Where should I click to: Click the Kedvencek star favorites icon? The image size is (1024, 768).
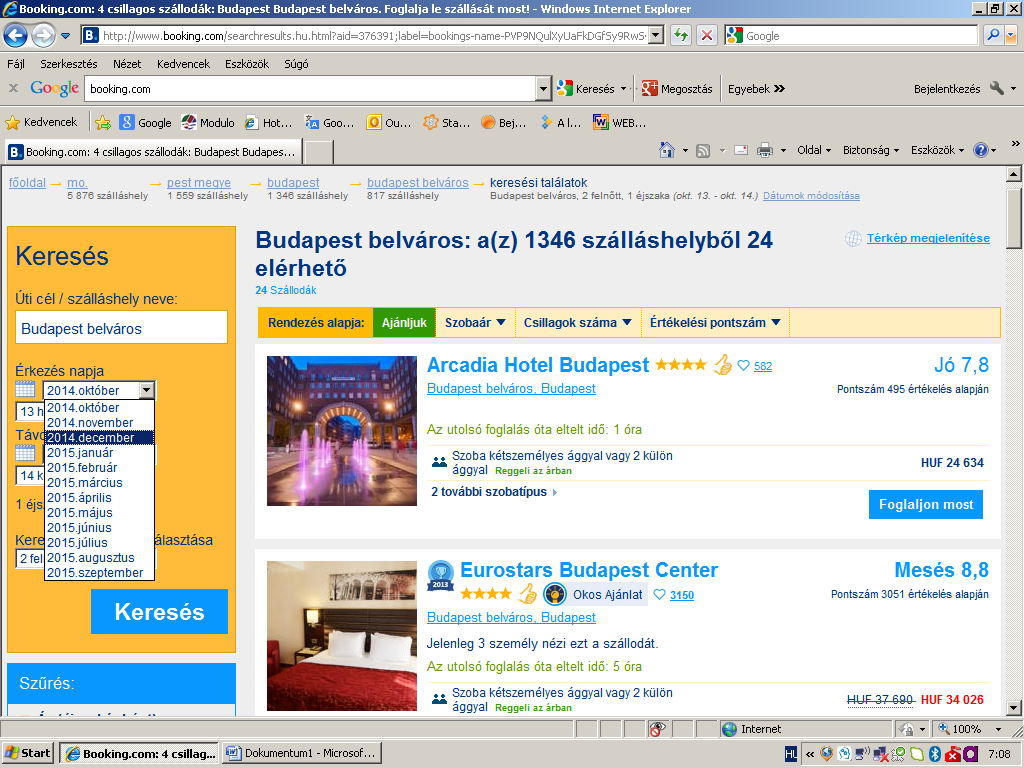(12, 122)
